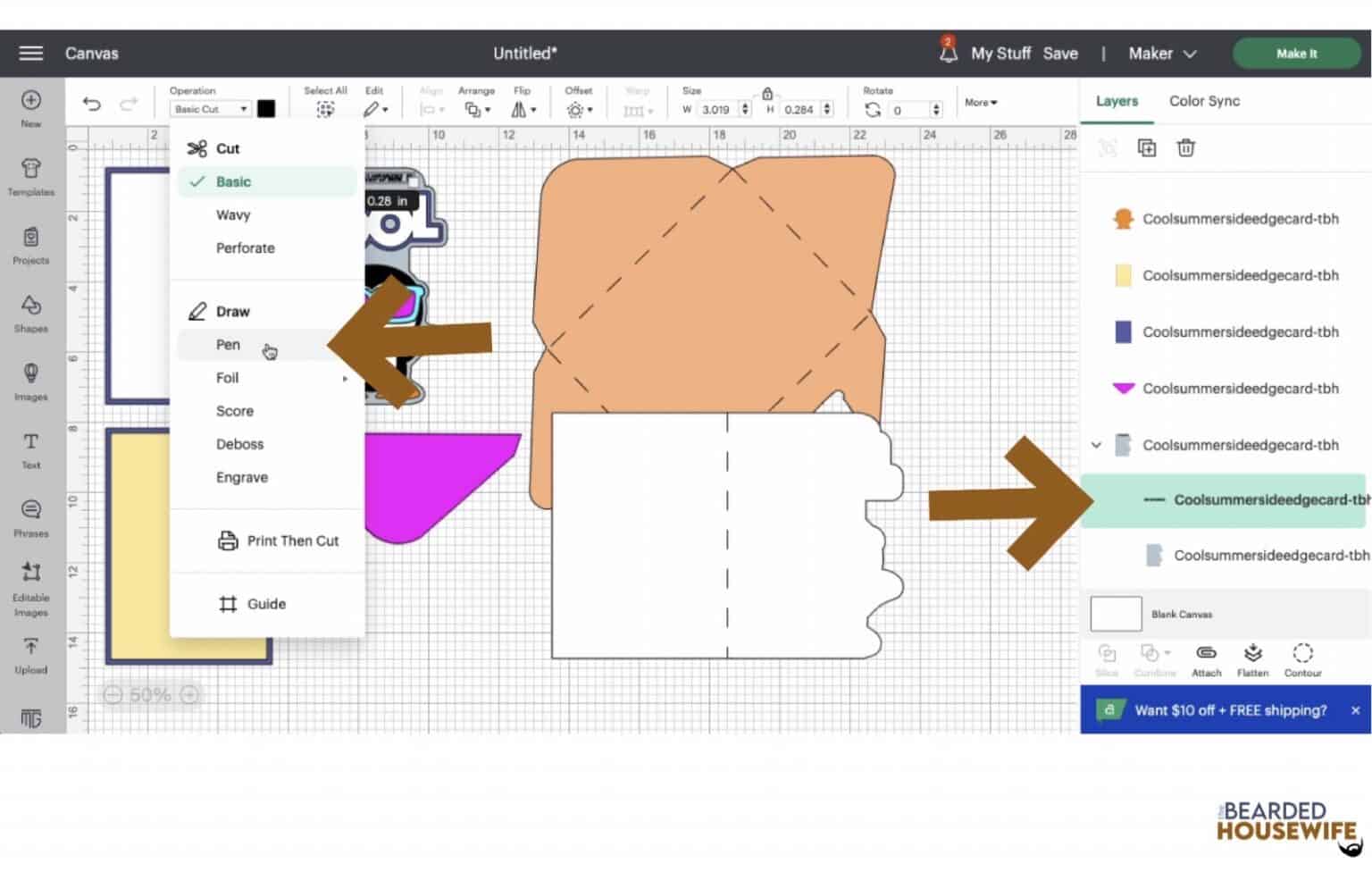This screenshot has width=1372, height=872.
Task: Click the Undo arrow icon
Action: click(91, 104)
